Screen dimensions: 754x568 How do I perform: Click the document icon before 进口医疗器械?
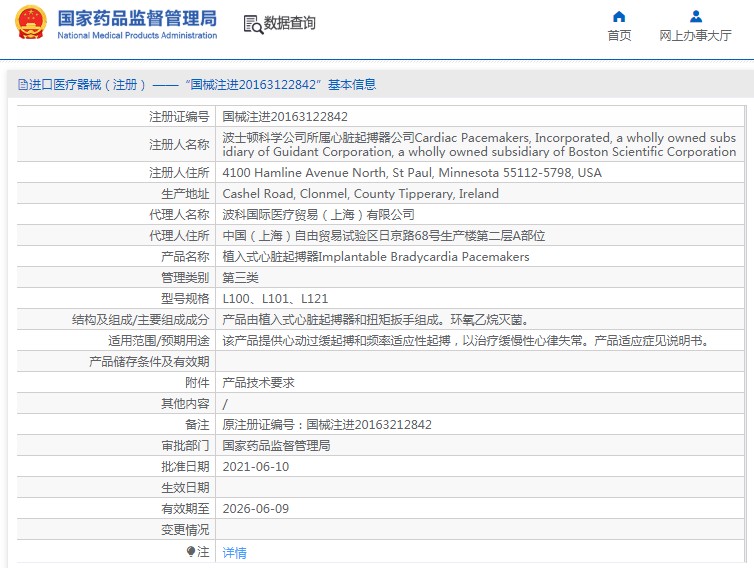[x=23, y=85]
